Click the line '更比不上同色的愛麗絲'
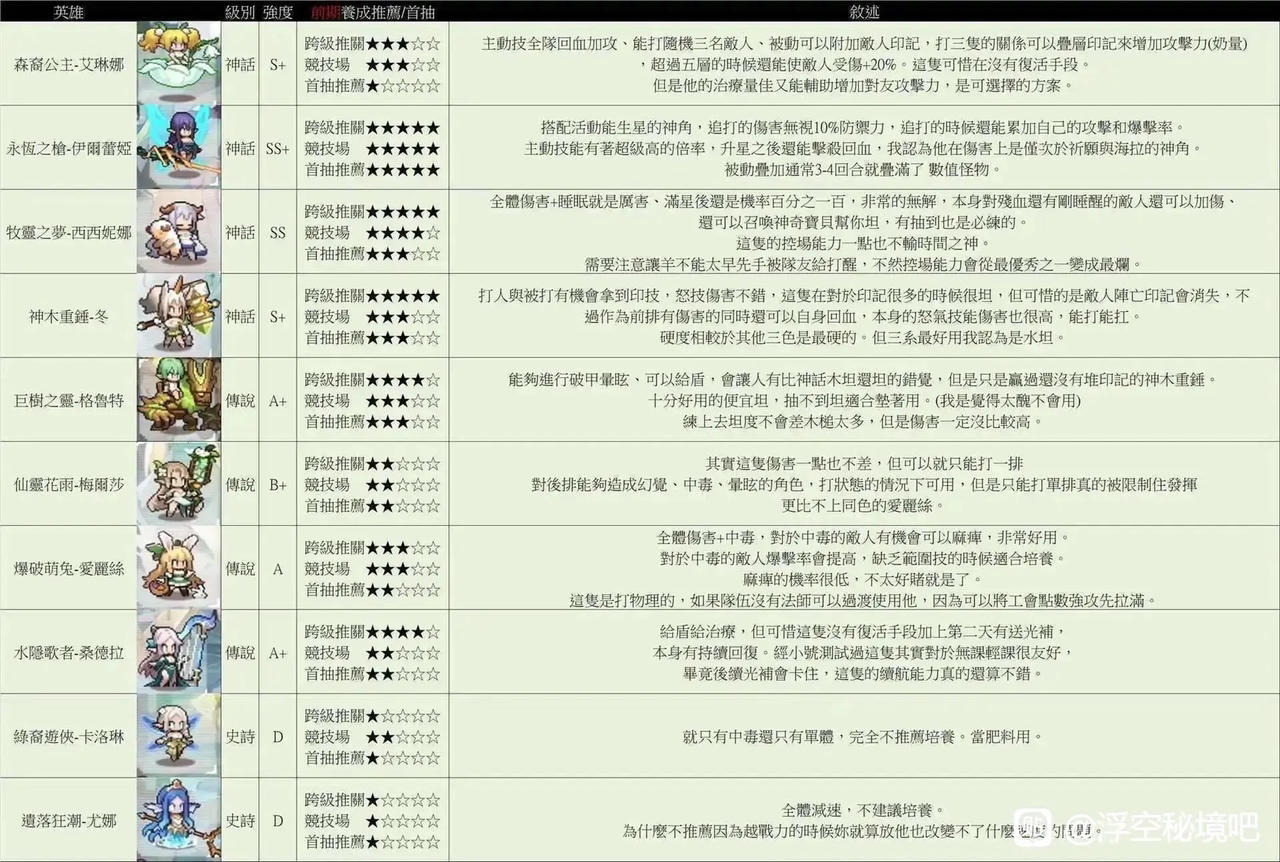1280x862 pixels. (863, 505)
